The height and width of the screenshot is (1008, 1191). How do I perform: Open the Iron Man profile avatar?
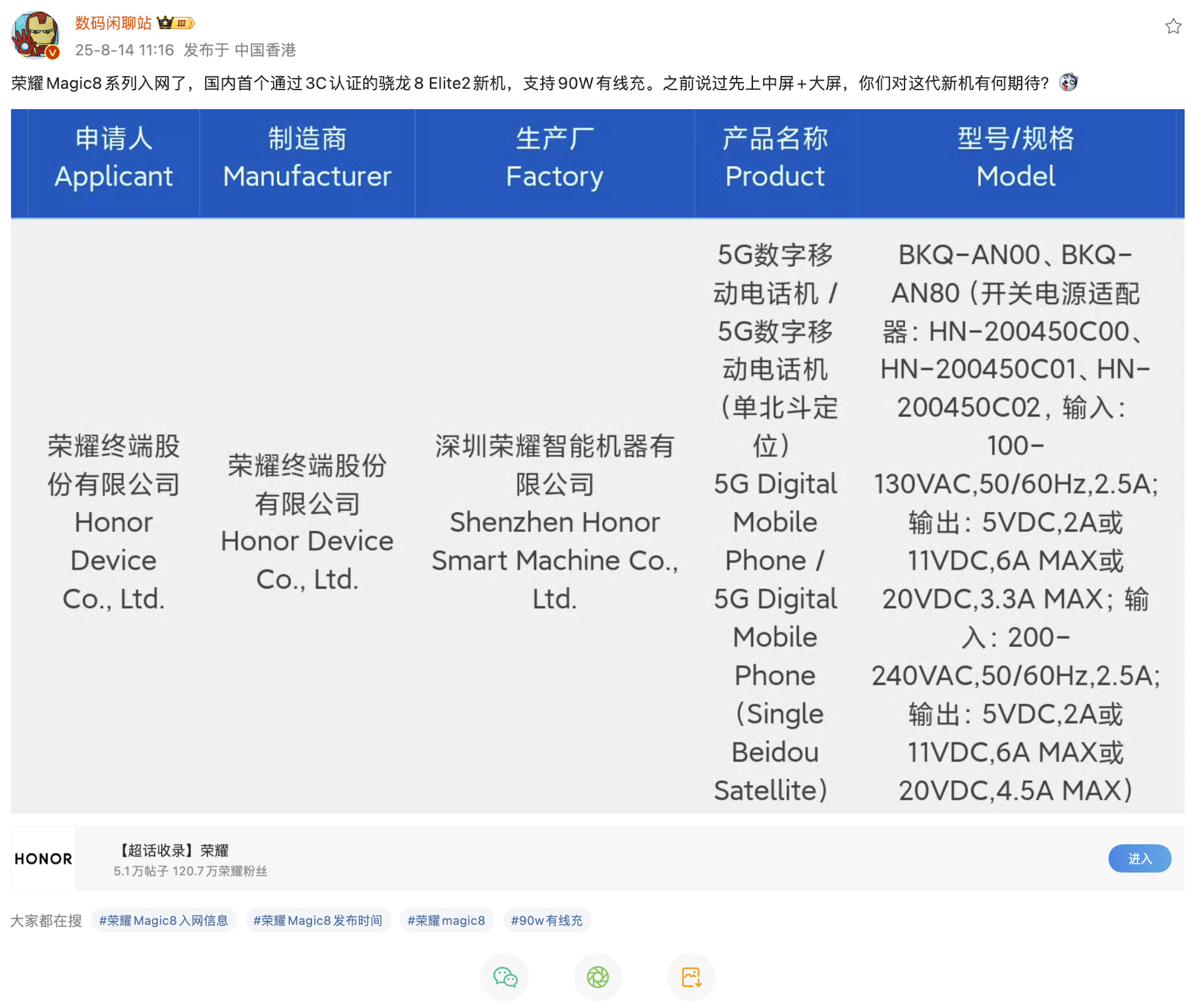[x=35, y=35]
